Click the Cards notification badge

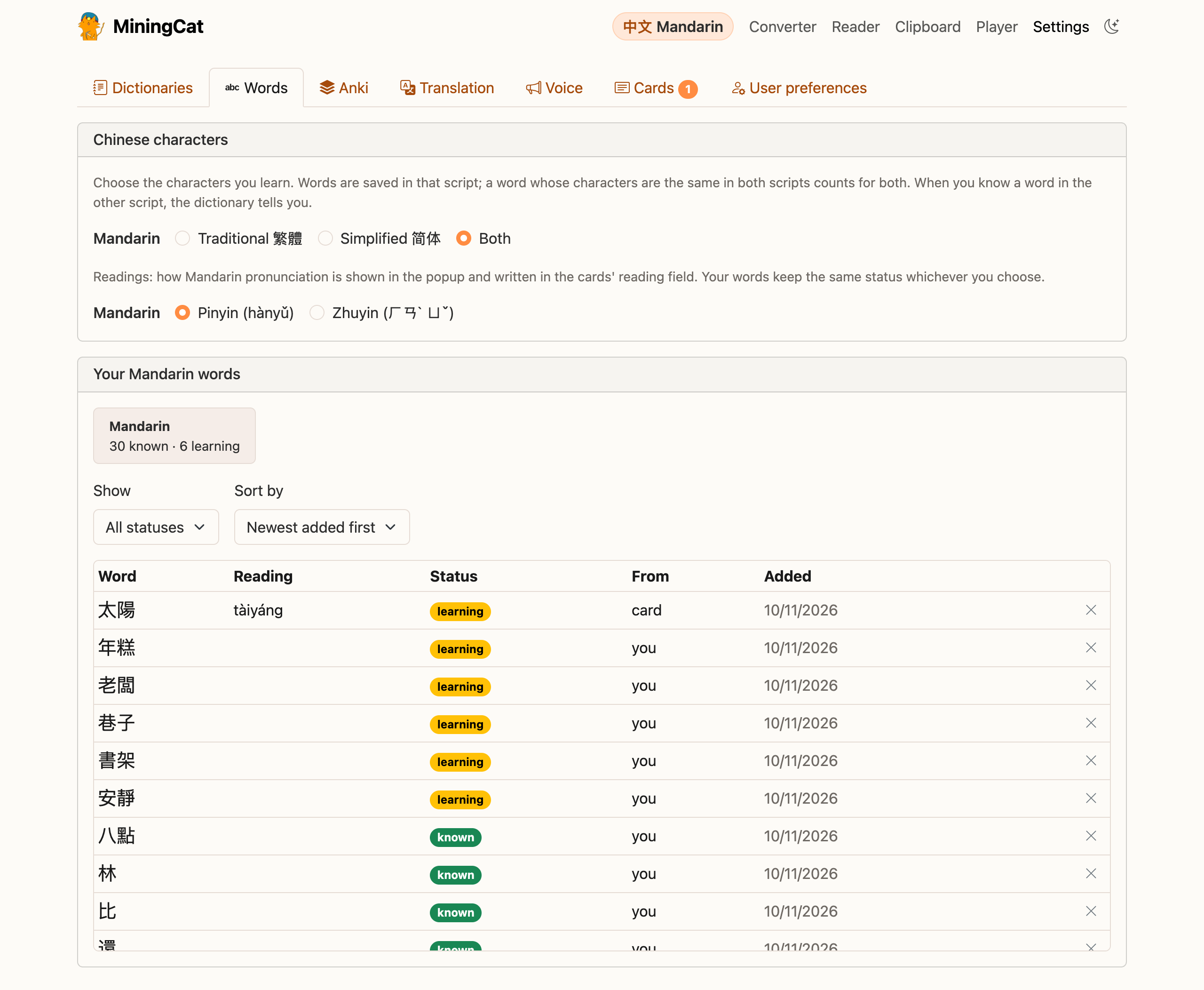click(688, 89)
